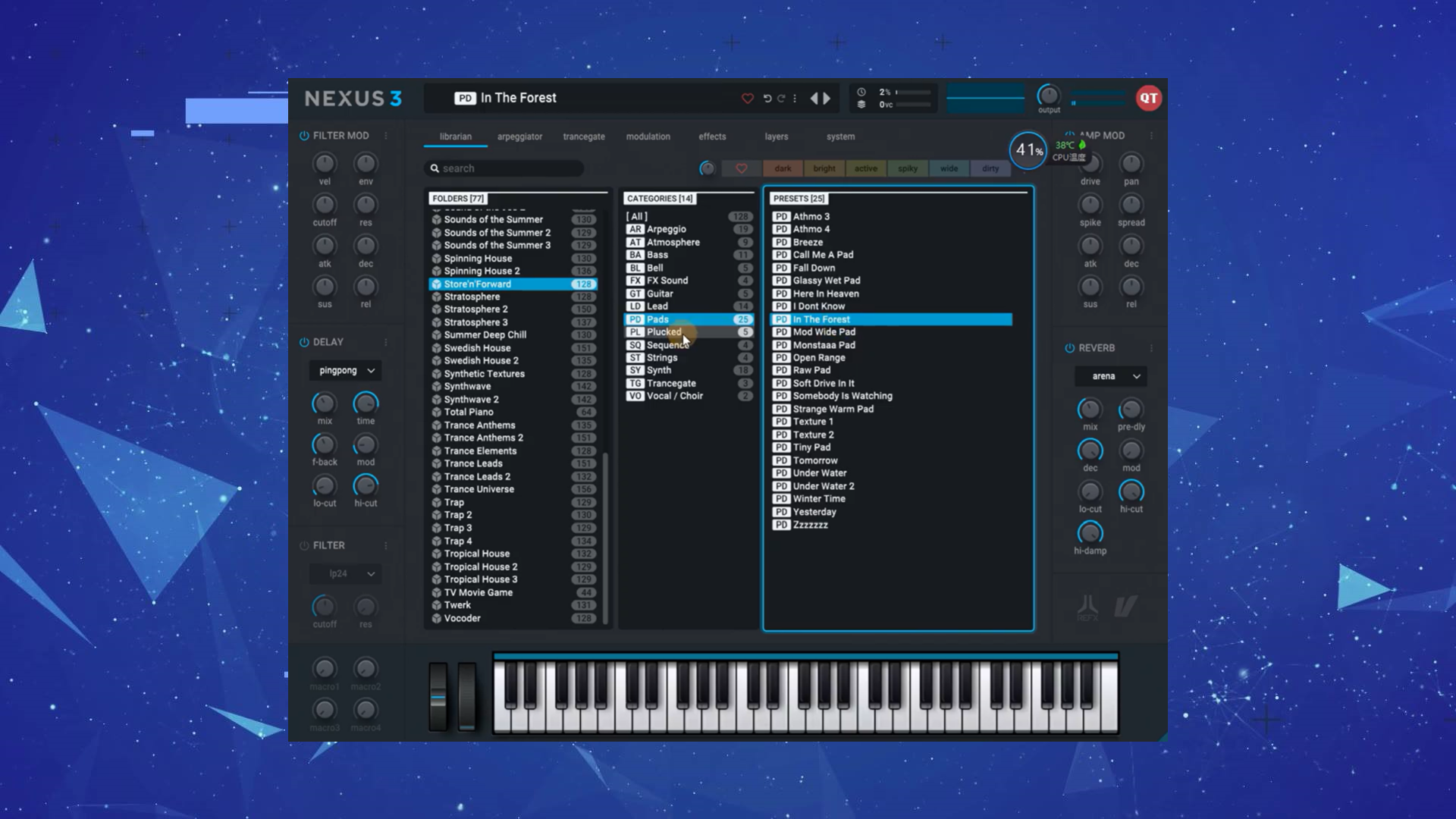The height and width of the screenshot is (819, 1456).
Task: Go to previous preset with left arrow
Action: pyautogui.click(x=814, y=99)
